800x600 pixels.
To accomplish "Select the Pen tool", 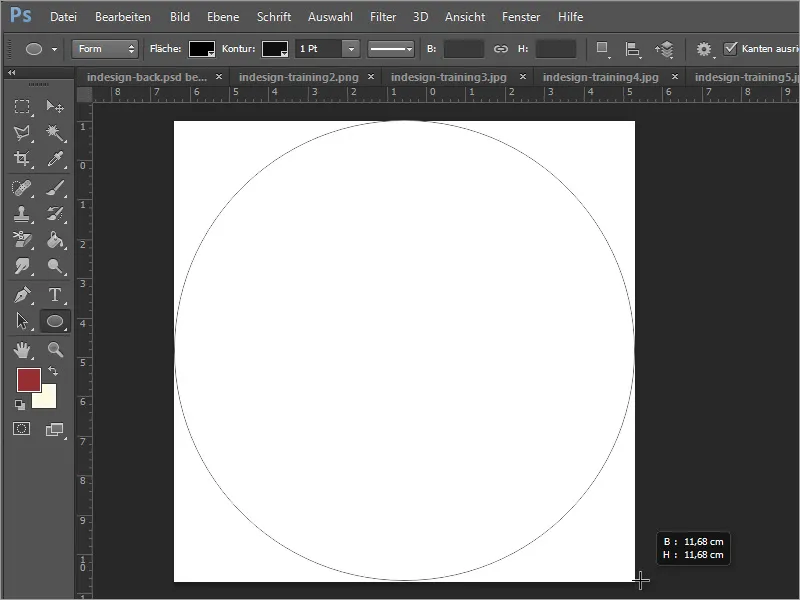I will (x=21, y=295).
